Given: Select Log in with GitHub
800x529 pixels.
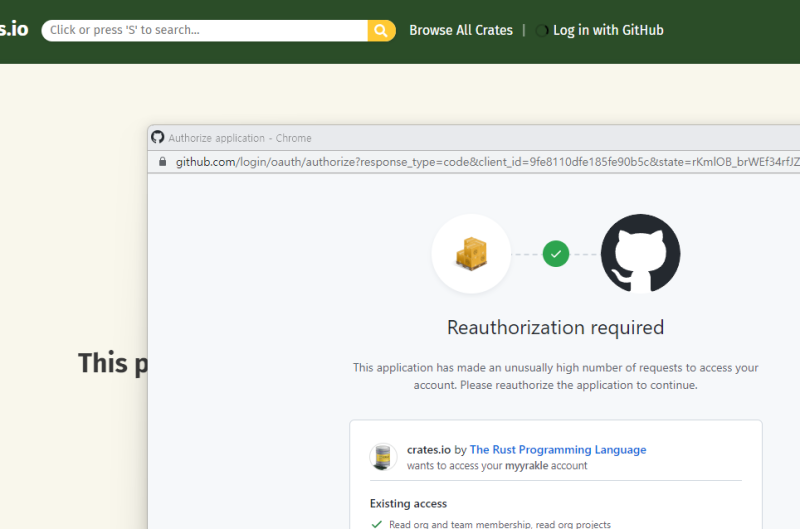Looking at the screenshot, I should pos(607,30).
